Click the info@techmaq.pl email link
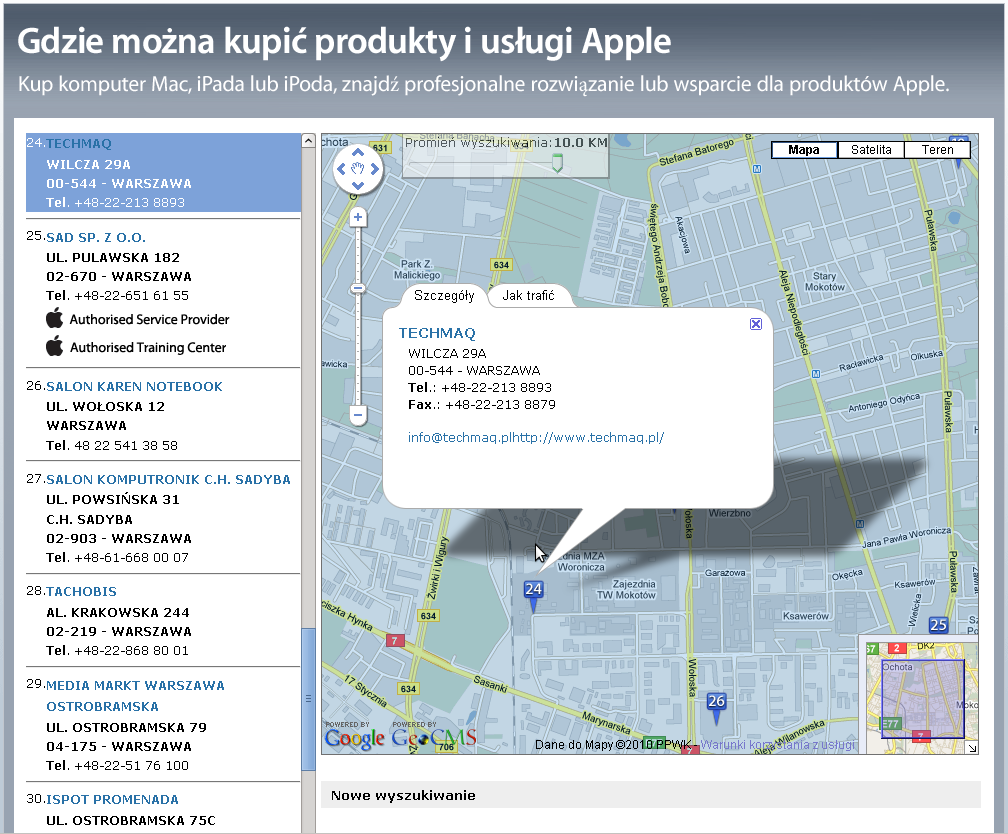The height and width of the screenshot is (834, 1008). pos(460,438)
